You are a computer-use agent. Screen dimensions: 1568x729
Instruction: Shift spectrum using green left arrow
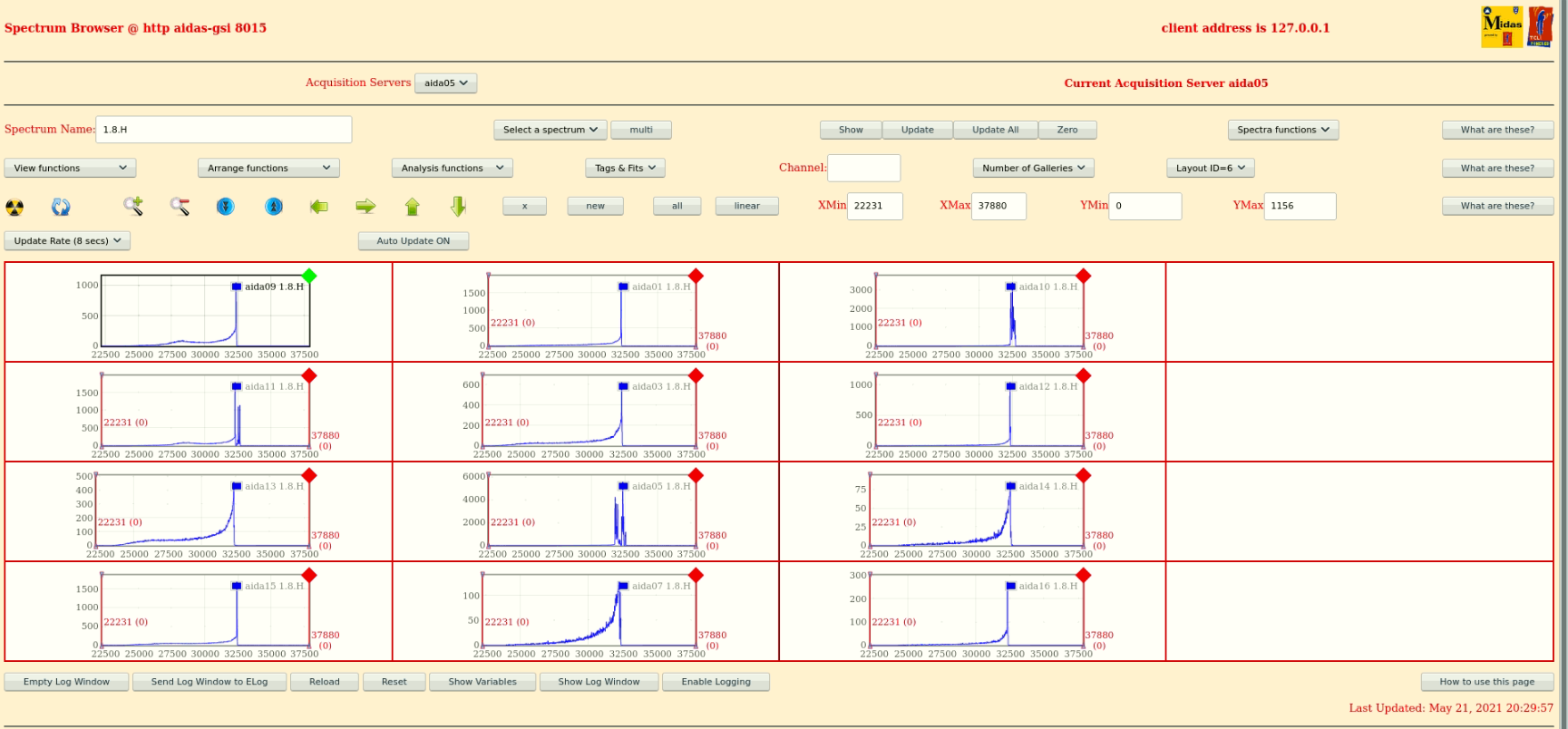(319, 207)
